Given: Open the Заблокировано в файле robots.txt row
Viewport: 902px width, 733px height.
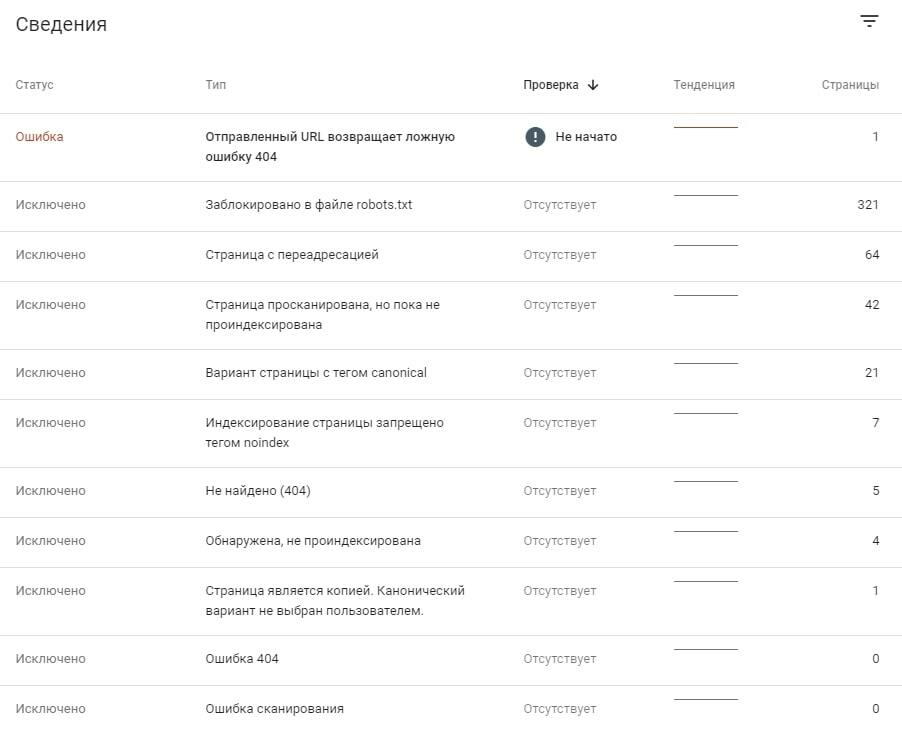Looking at the screenshot, I should (x=451, y=207).
